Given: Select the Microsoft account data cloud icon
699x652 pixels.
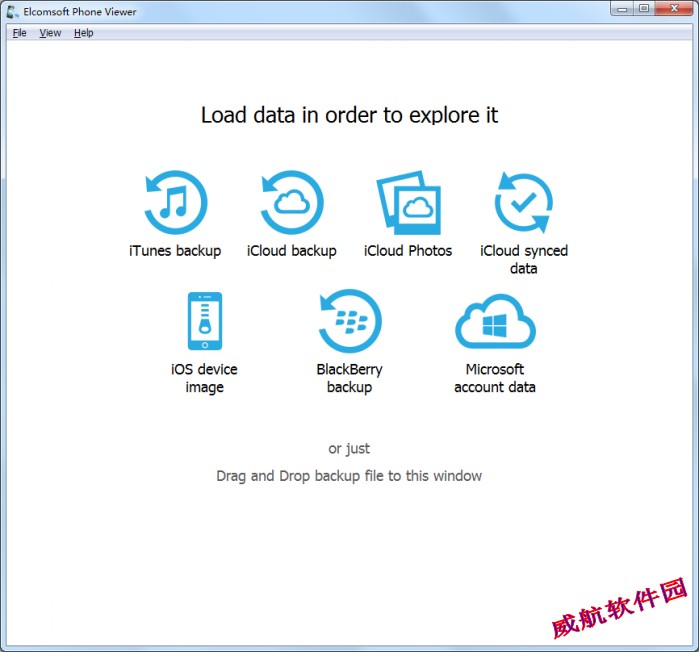Looking at the screenshot, I should pos(495,321).
